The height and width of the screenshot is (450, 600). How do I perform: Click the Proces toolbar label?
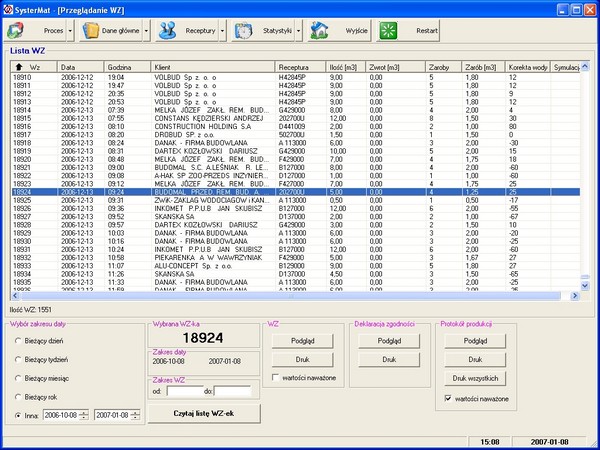pyautogui.click(x=54, y=31)
